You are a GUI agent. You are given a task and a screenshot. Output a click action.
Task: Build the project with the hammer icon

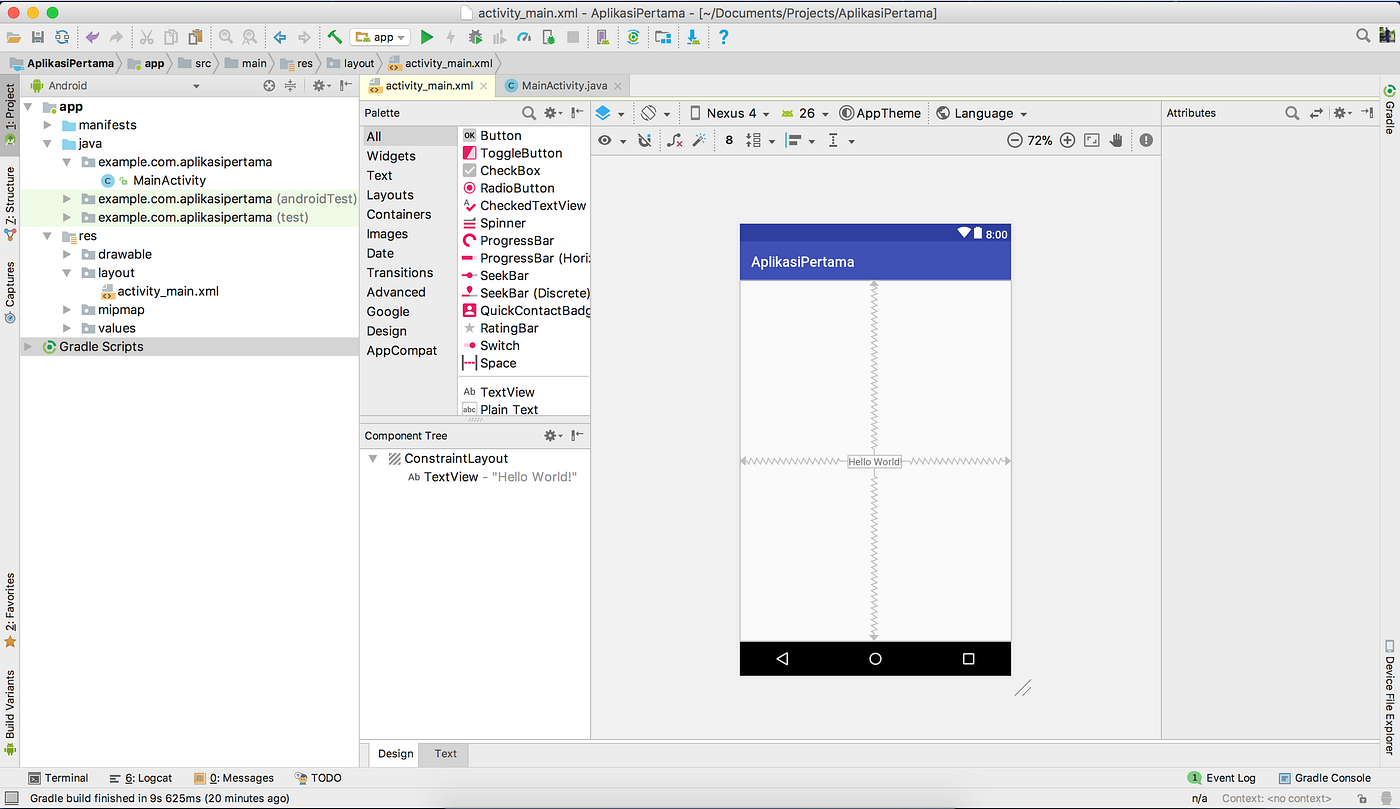334,36
